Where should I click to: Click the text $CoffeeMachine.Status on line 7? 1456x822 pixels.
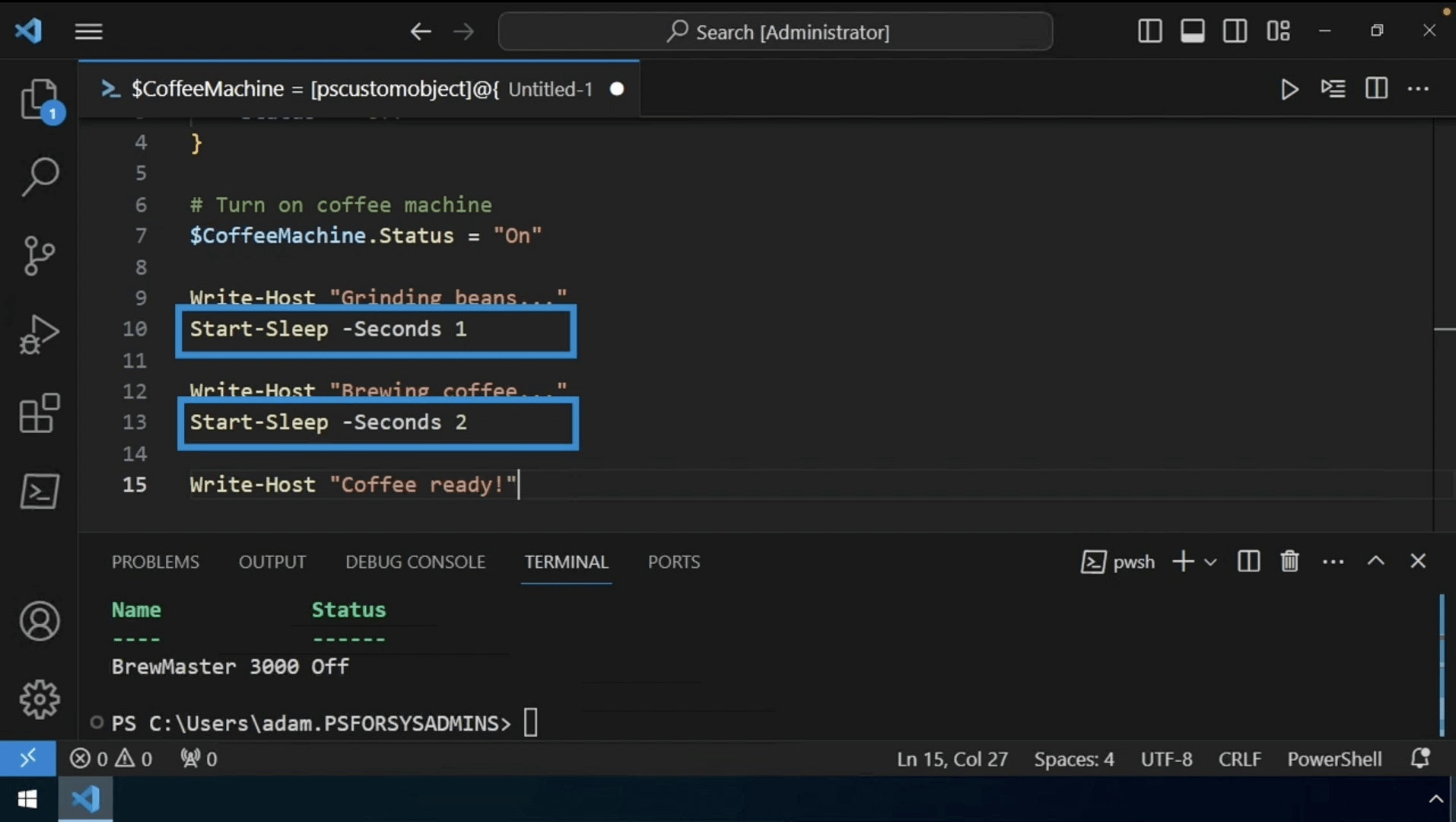[x=322, y=235]
